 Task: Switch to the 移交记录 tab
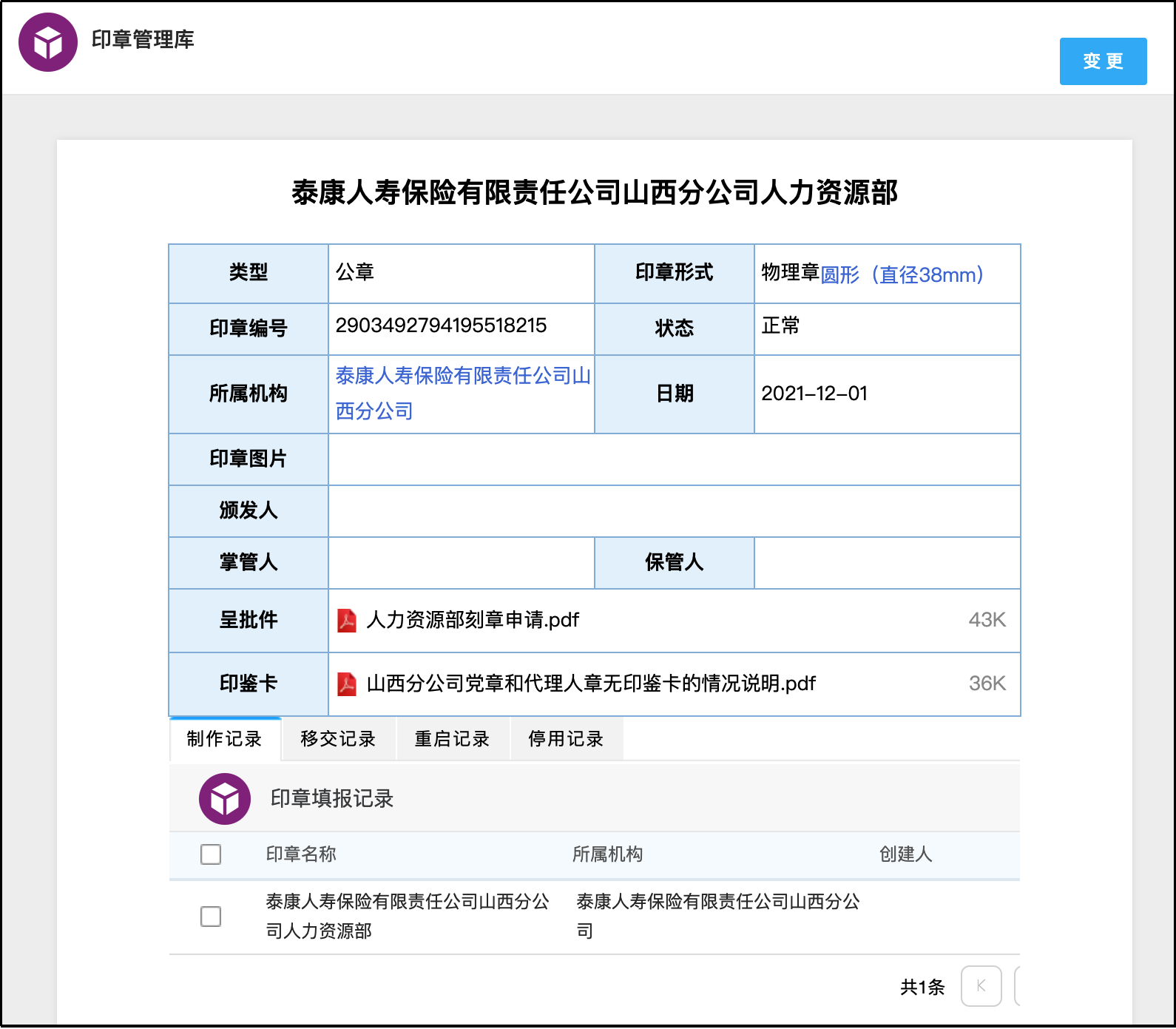339,739
